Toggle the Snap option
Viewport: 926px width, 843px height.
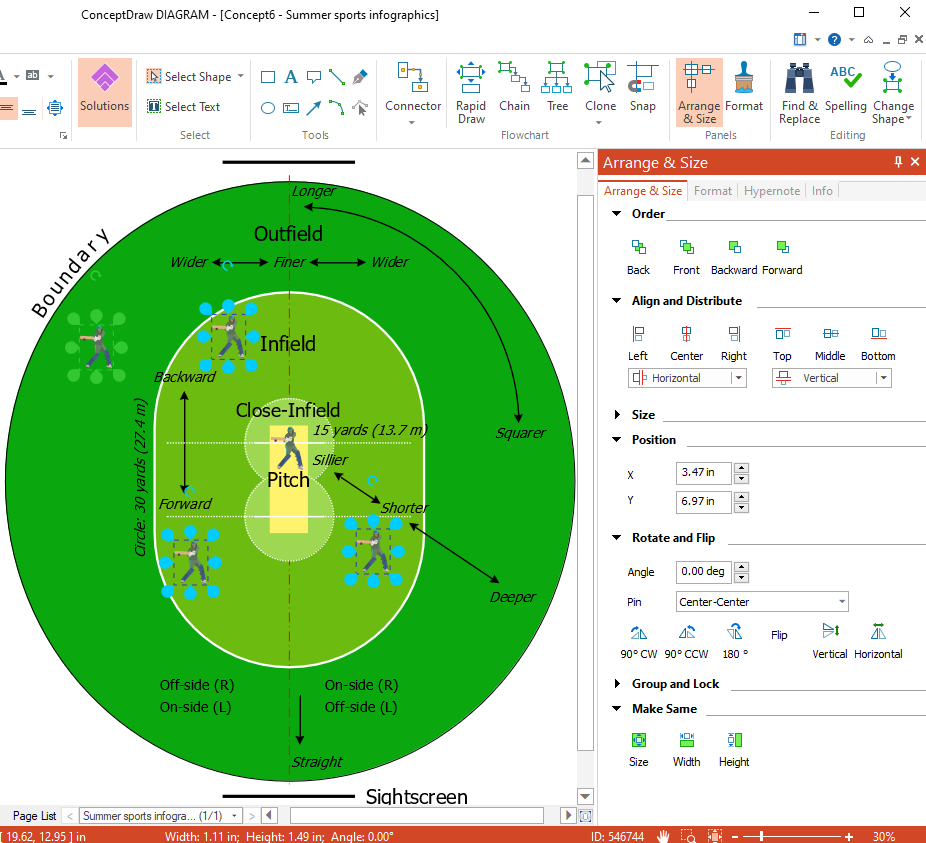click(x=643, y=87)
